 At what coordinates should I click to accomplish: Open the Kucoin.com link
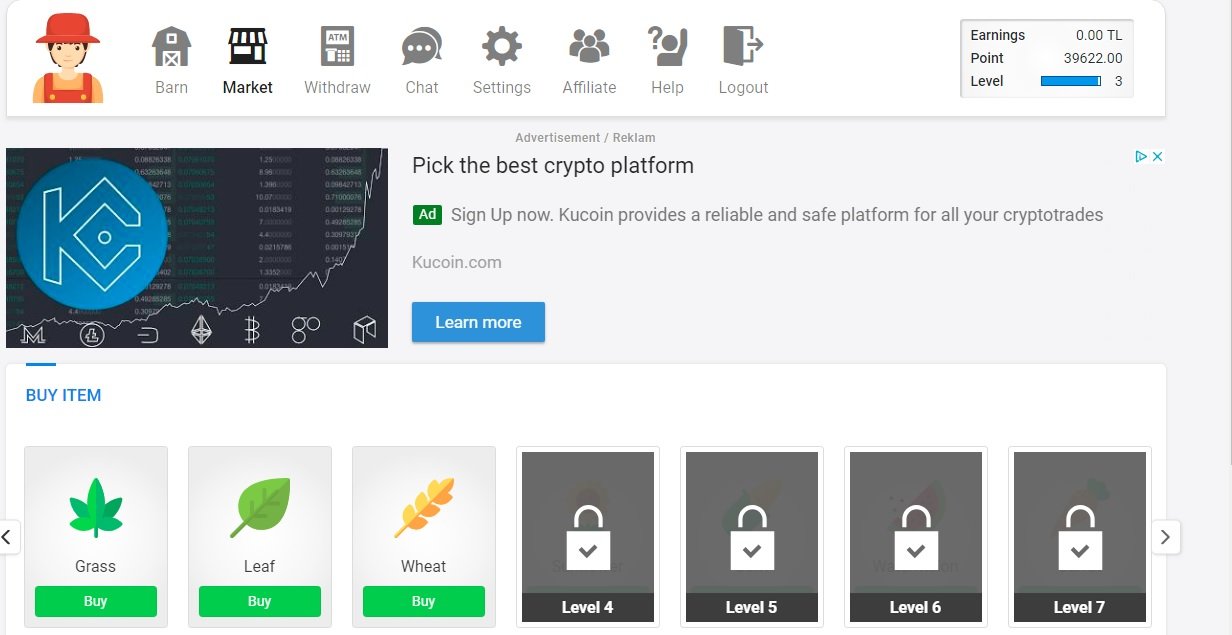point(457,262)
